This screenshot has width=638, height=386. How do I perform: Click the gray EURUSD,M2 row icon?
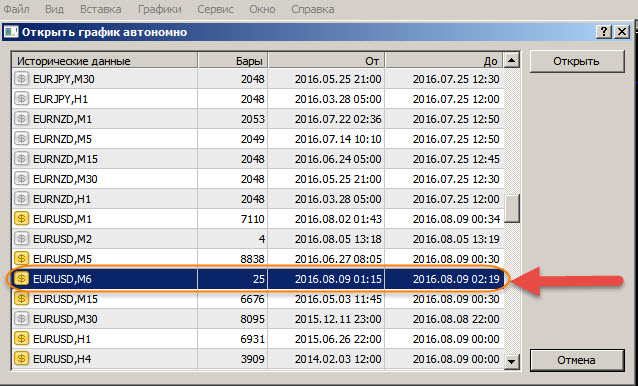click(x=21, y=238)
